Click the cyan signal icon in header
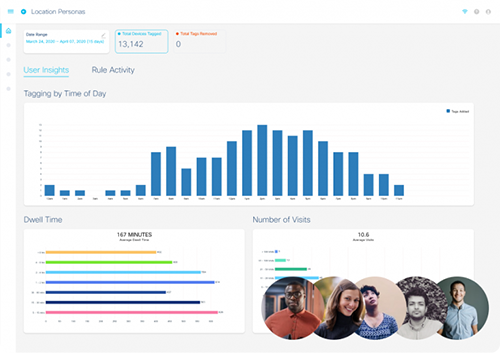500x362 pixels. coord(465,12)
